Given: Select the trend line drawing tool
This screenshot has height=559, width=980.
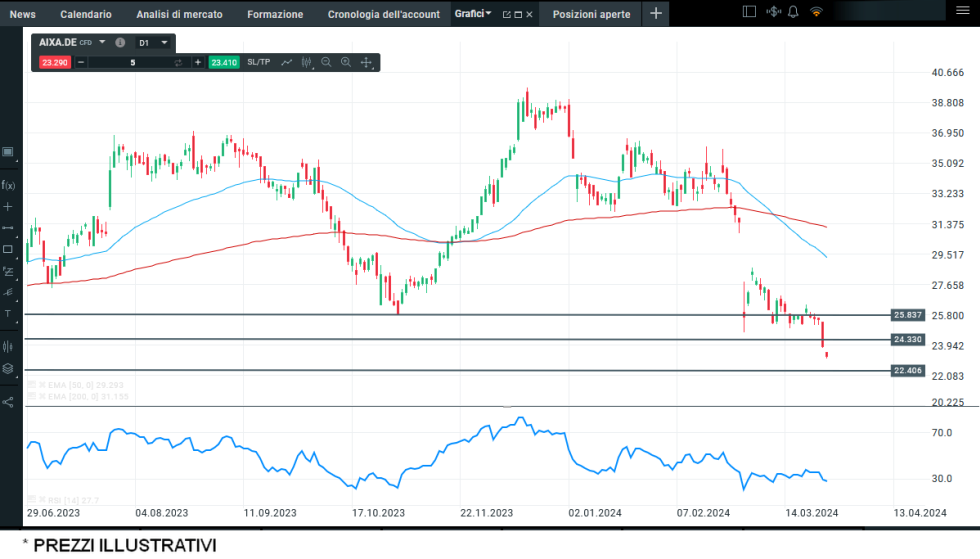Looking at the screenshot, I should (8, 228).
